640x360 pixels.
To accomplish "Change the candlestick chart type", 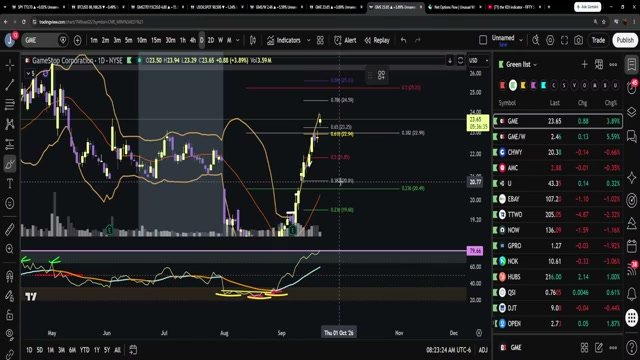I will coord(253,40).
